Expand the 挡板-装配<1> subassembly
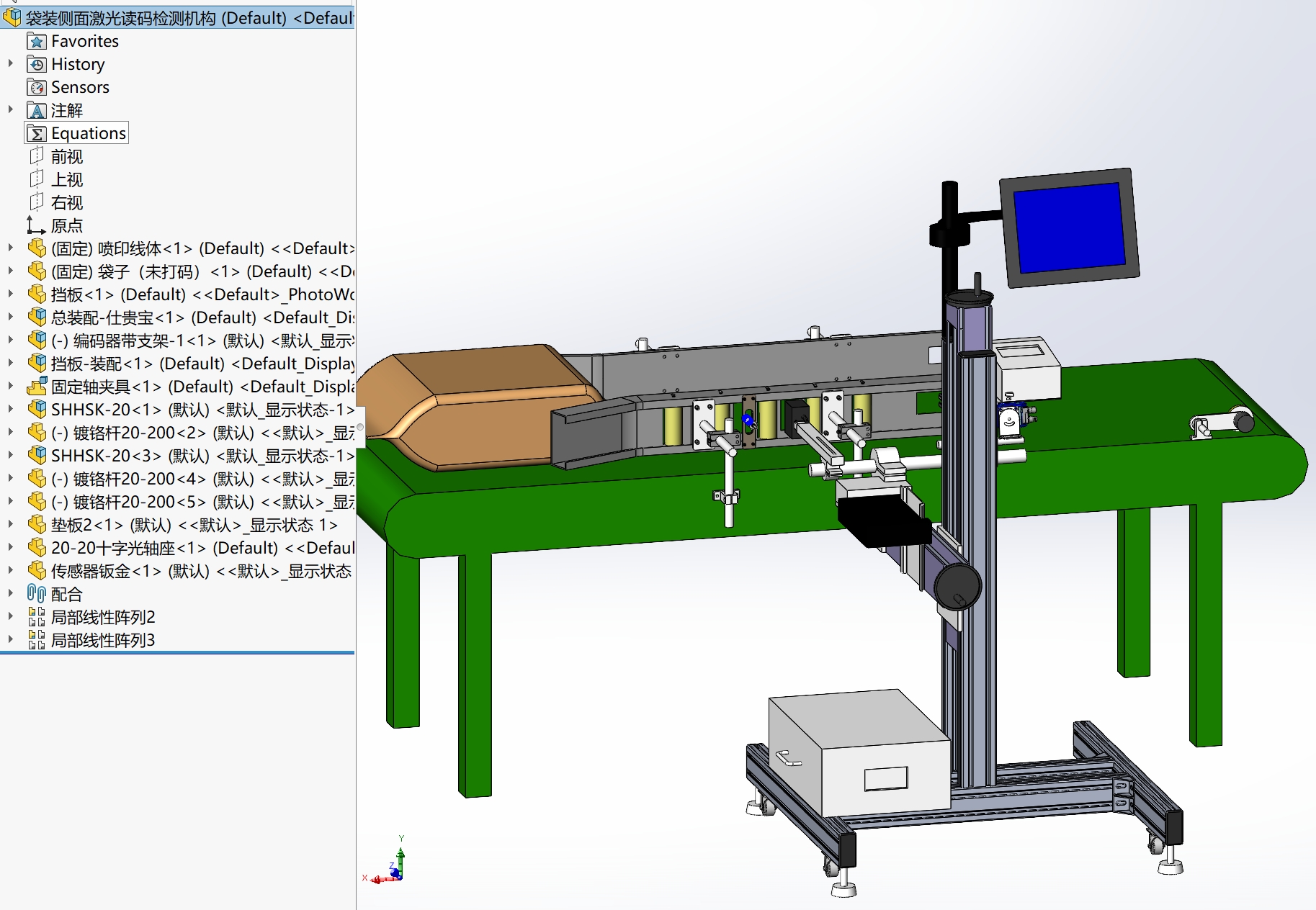 point(11,363)
